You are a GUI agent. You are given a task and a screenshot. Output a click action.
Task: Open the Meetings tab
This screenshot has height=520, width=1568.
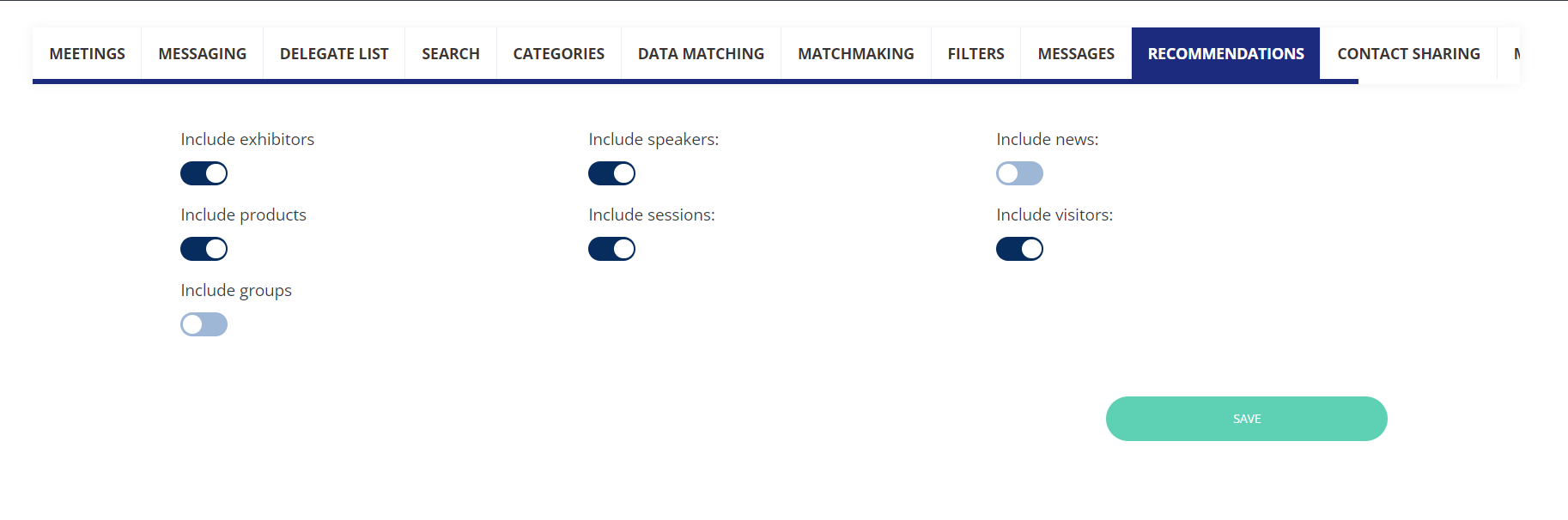(87, 54)
